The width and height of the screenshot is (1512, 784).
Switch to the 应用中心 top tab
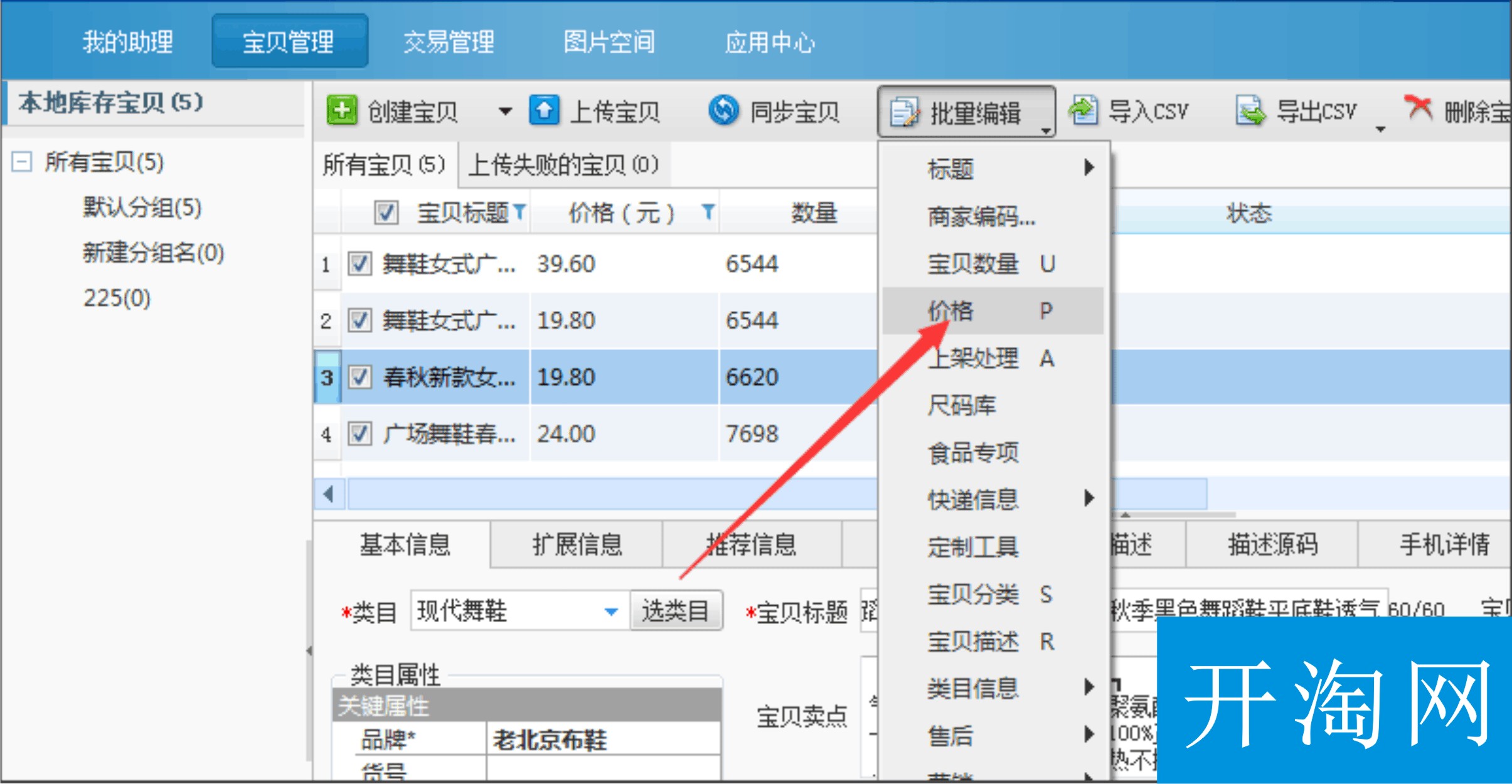coord(770,41)
